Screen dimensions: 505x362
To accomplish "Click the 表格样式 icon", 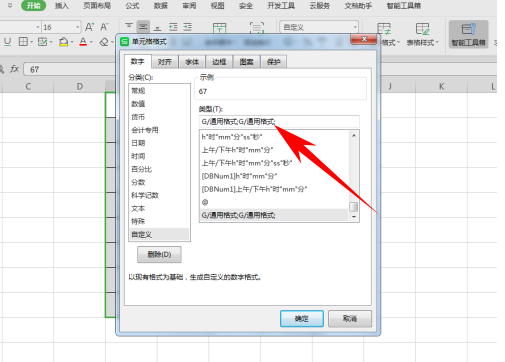I will pyautogui.click(x=422, y=29).
